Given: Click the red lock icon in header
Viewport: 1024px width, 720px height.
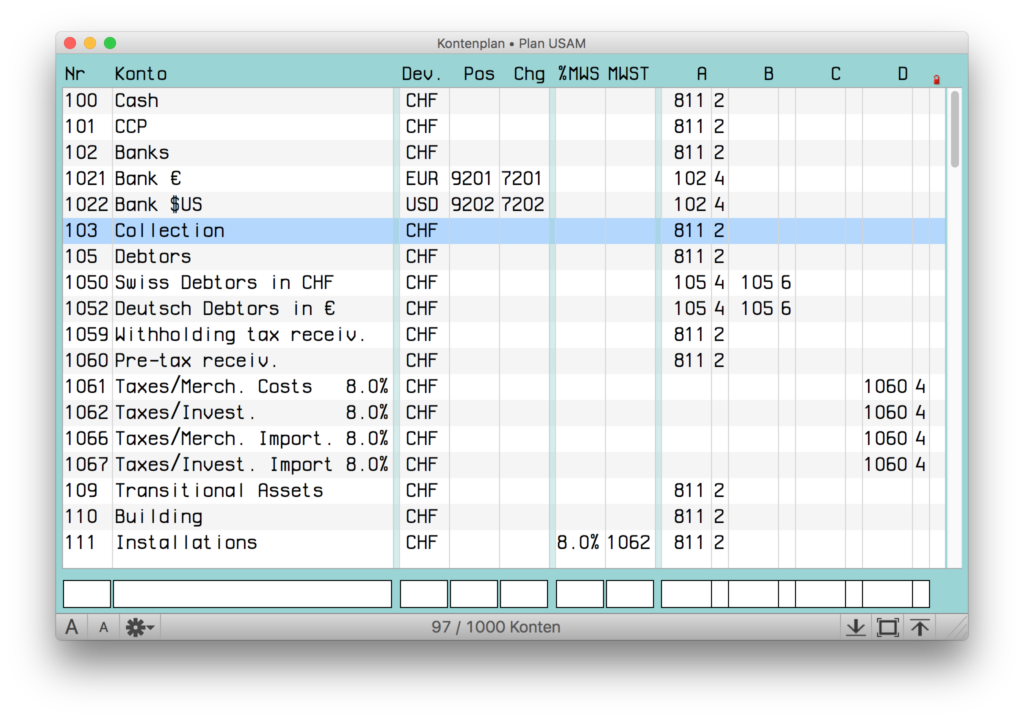Looking at the screenshot, I should point(936,79).
